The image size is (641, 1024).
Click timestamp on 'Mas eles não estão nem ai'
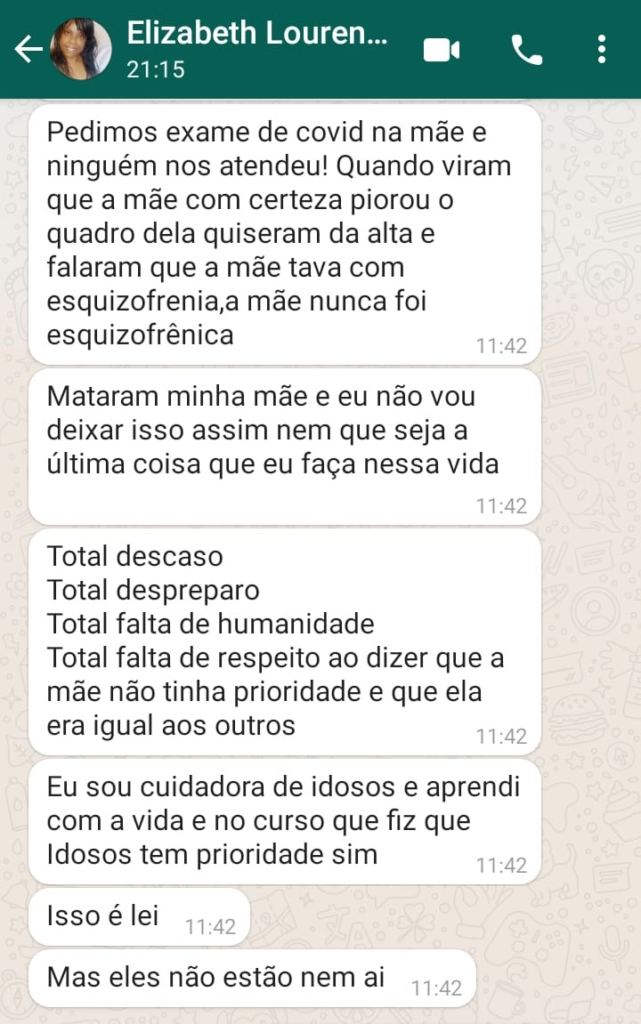click(x=437, y=988)
